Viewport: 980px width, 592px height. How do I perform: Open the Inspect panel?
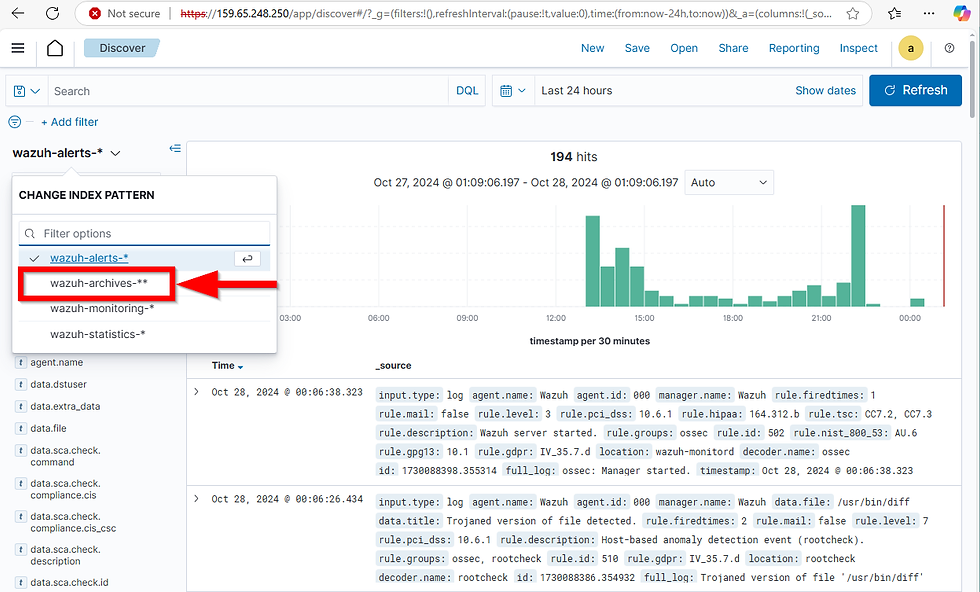858,48
